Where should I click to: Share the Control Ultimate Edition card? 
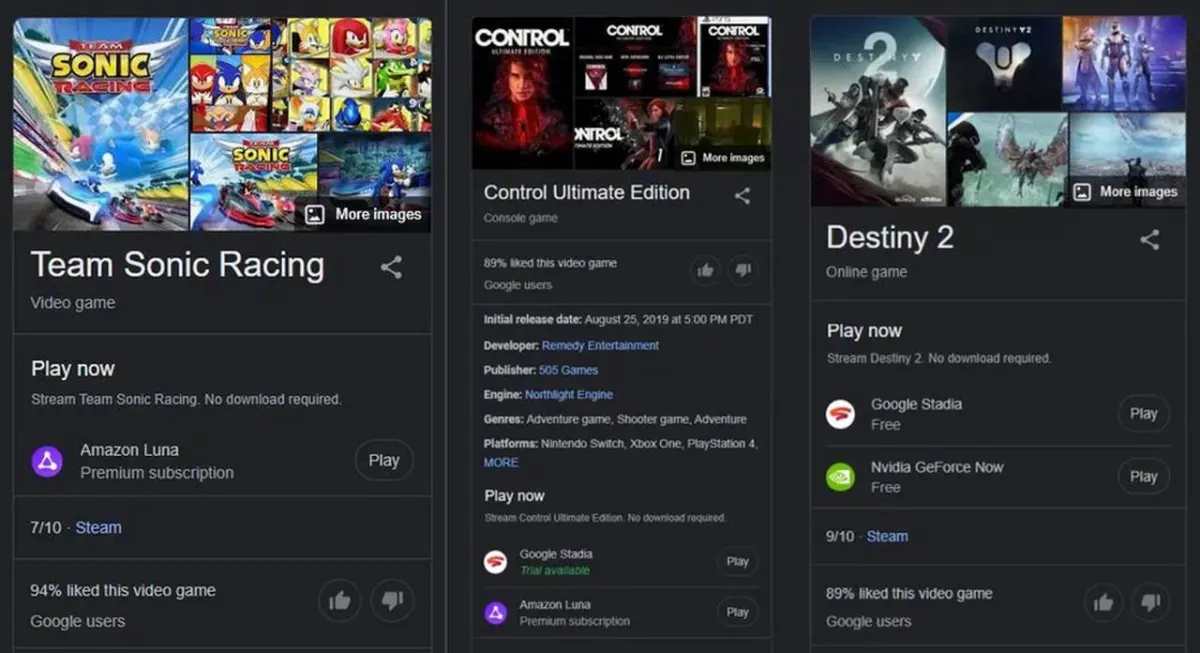742,196
